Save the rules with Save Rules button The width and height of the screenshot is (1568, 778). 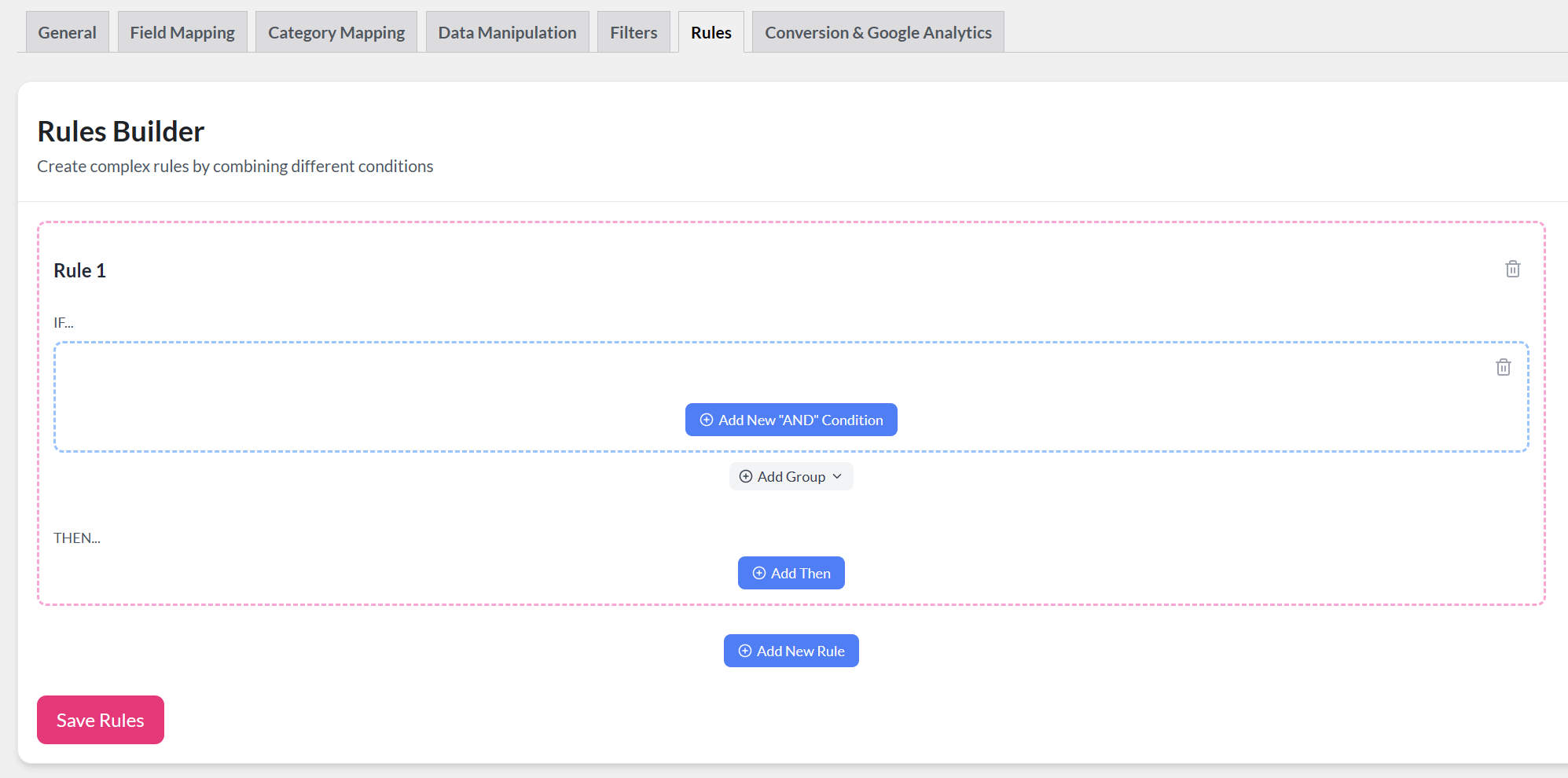coord(101,721)
